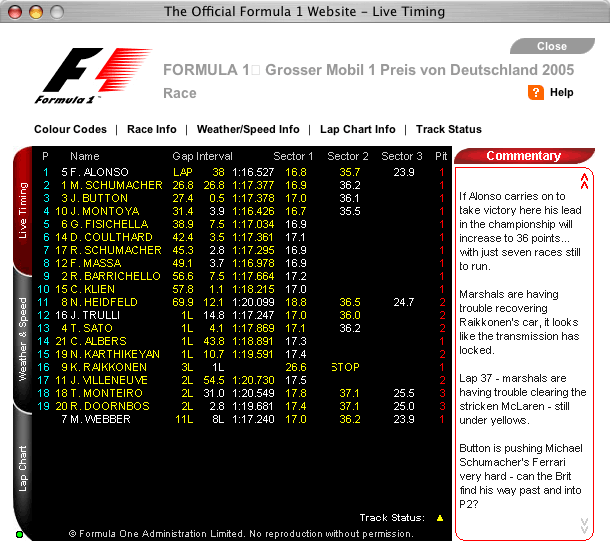
Task: Click the commentary scroll-down double arrow
Action: [x=584, y=526]
